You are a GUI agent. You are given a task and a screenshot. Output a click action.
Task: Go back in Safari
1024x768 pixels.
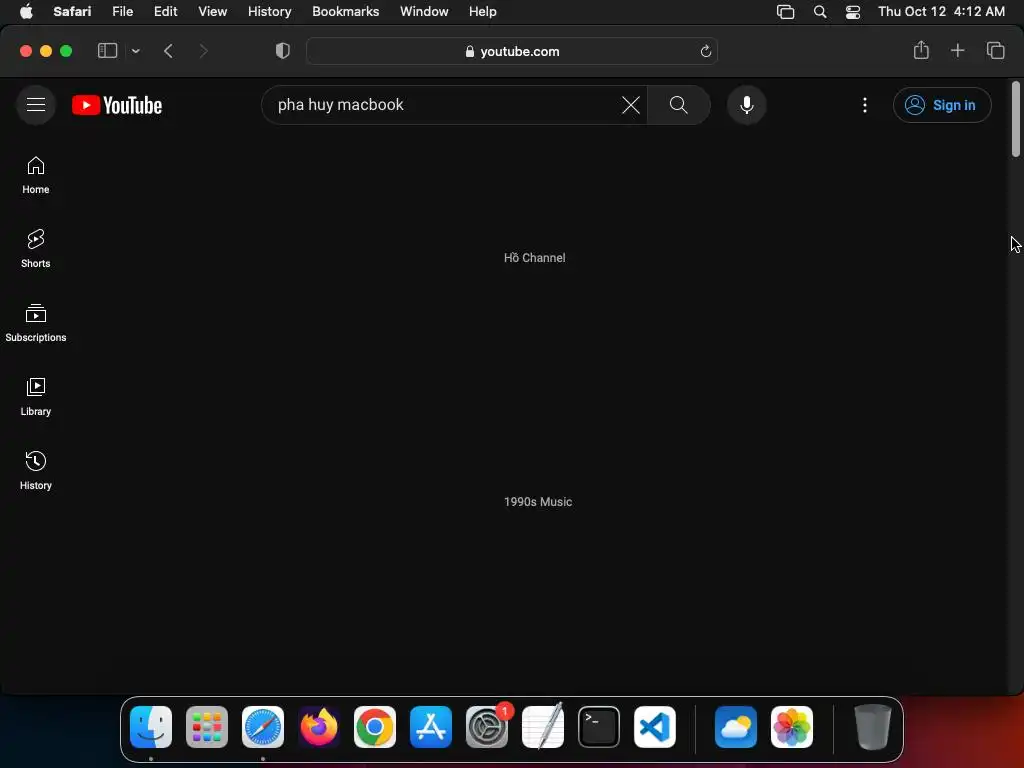pos(168,51)
